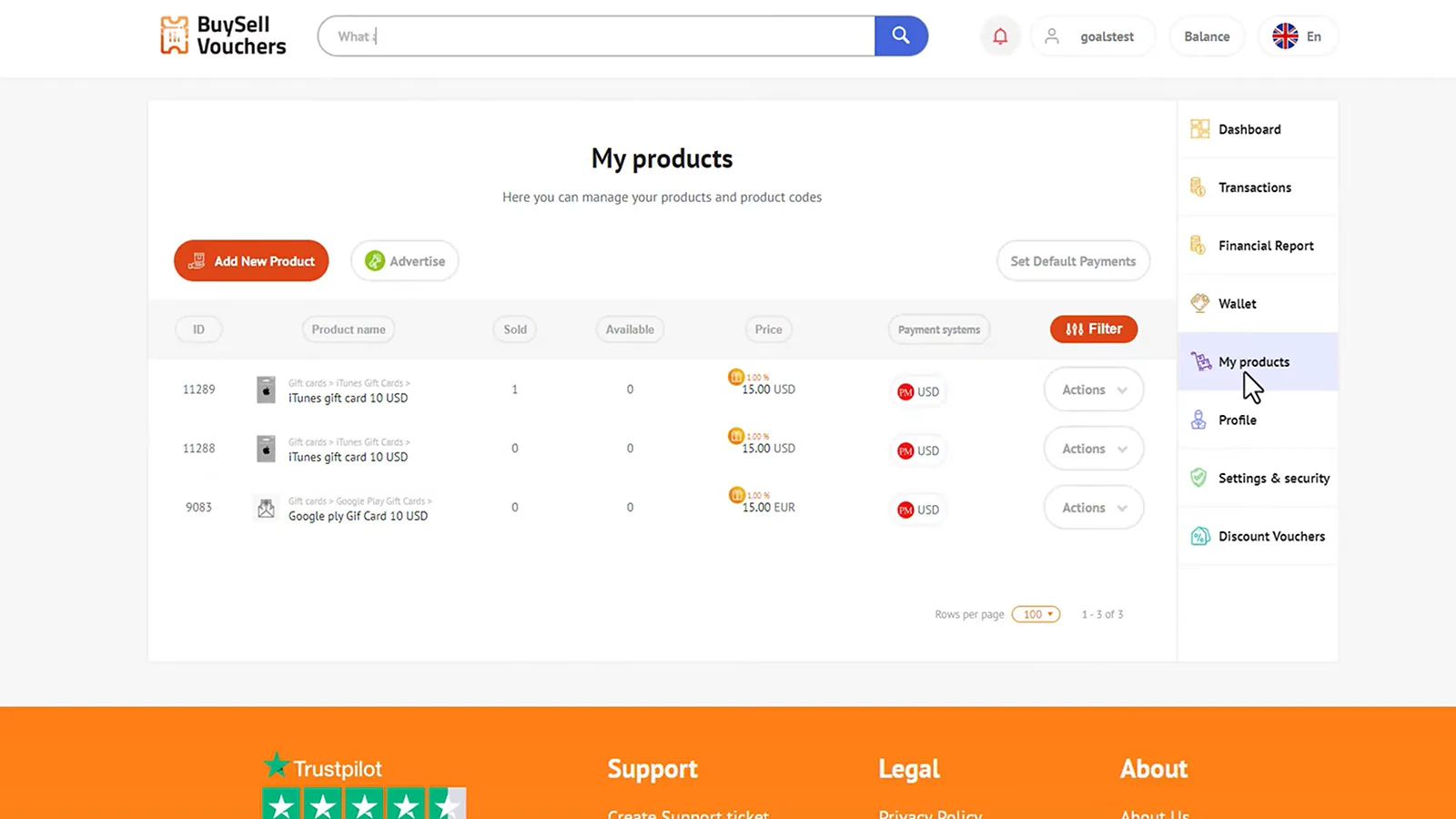Click inside the search input field
The width and height of the screenshot is (1456, 819).
coord(591,36)
